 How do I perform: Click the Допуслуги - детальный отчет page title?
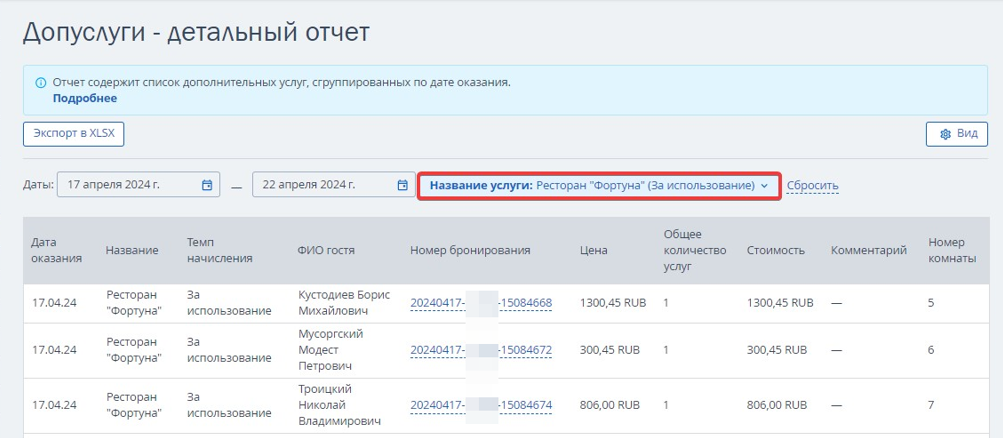[x=196, y=32]
